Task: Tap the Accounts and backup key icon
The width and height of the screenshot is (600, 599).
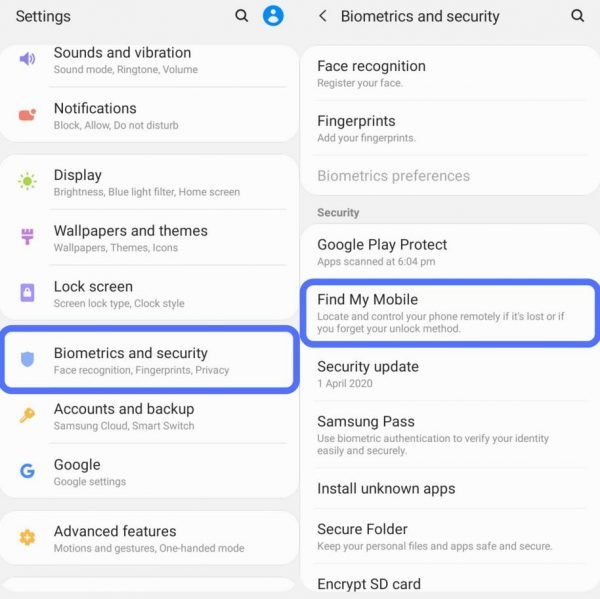Action: (27, 415)
